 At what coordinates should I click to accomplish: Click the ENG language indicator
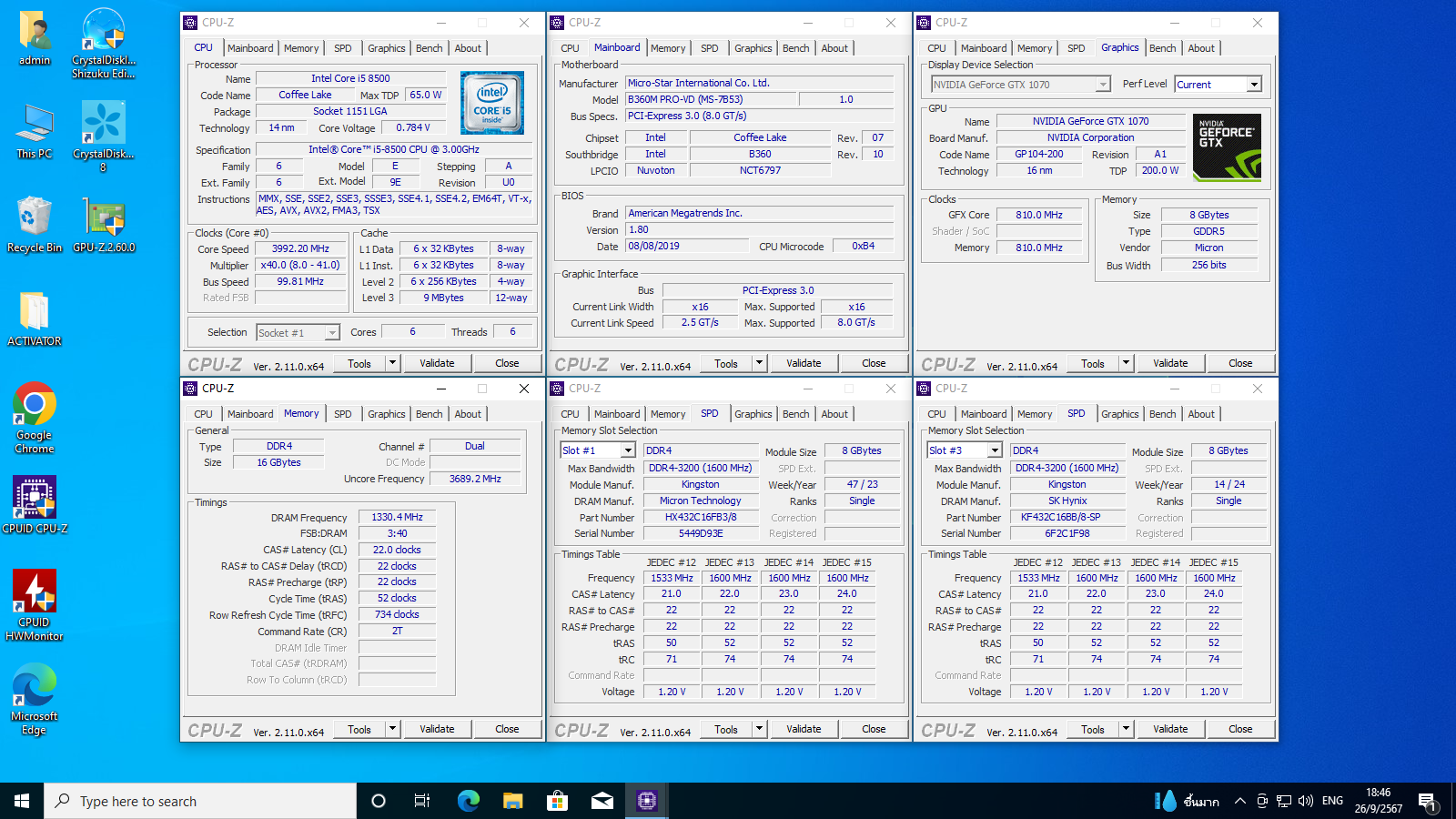click(1332, 801)
